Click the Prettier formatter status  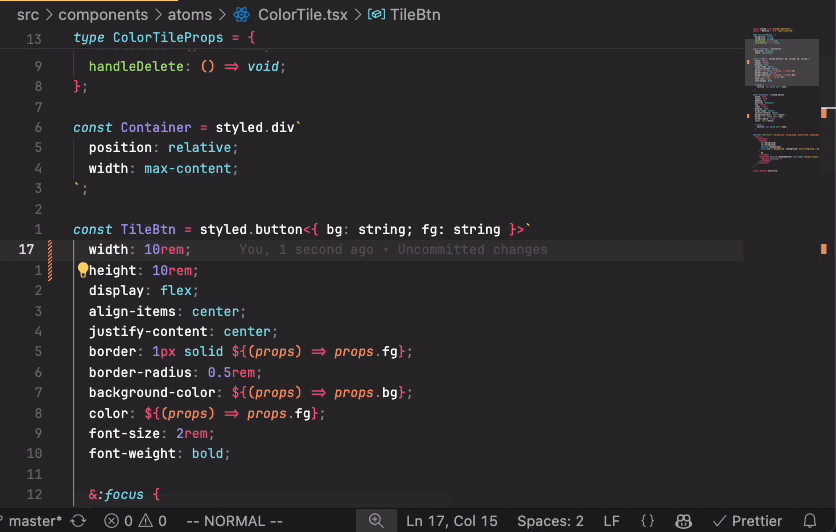pyautogui.click(x=746, y=520)
